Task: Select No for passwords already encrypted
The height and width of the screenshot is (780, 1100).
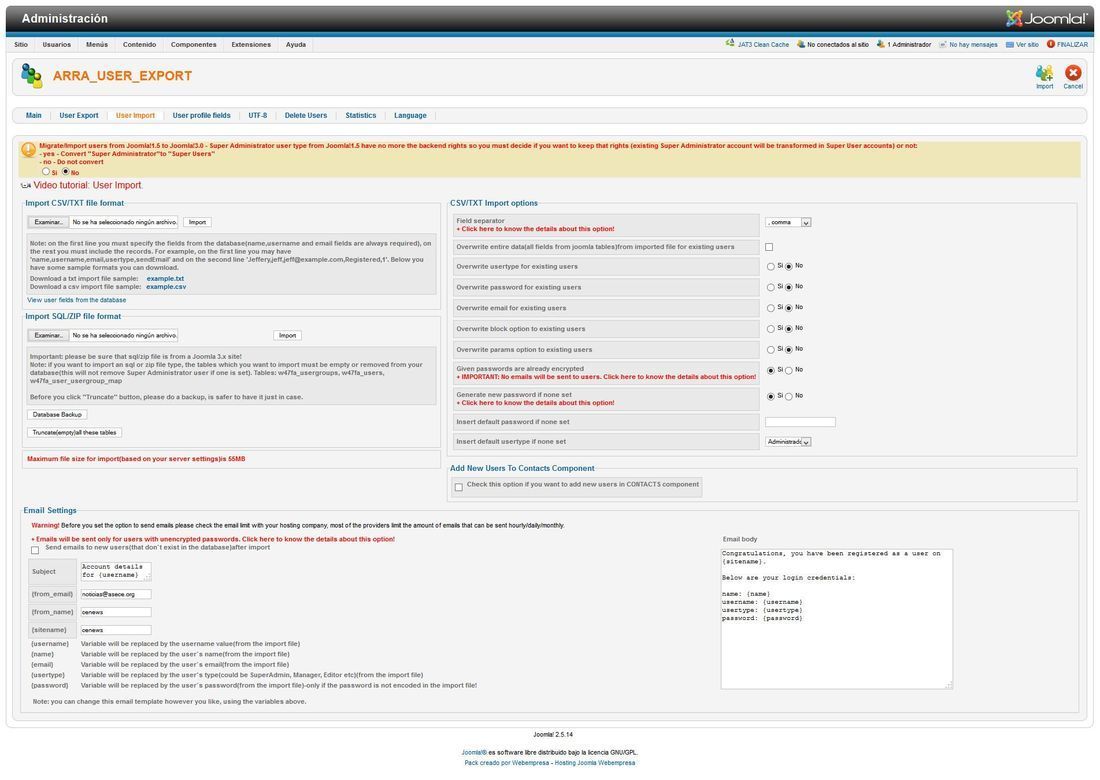Action: pyautogui.click(x=789, y=370)
